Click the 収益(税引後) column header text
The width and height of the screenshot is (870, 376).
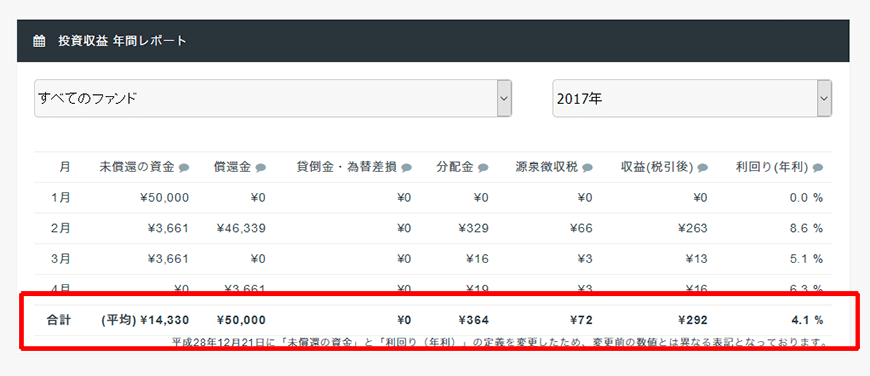(657, 167)
